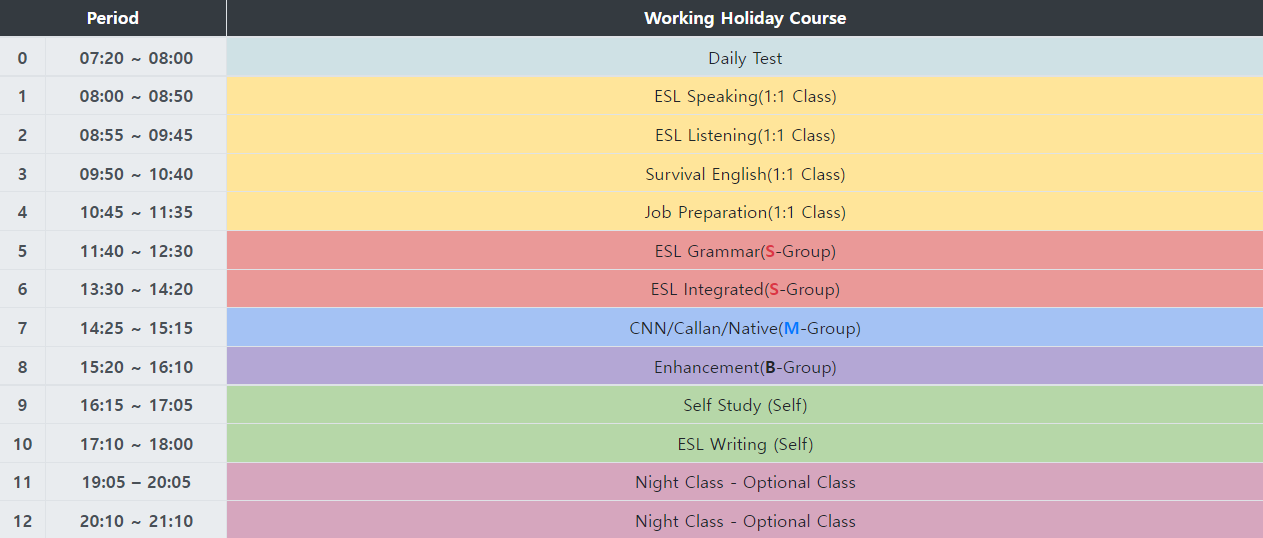The image size is (1263, 538).
Task: Select the Daily Test row
Action: point(744,58)
